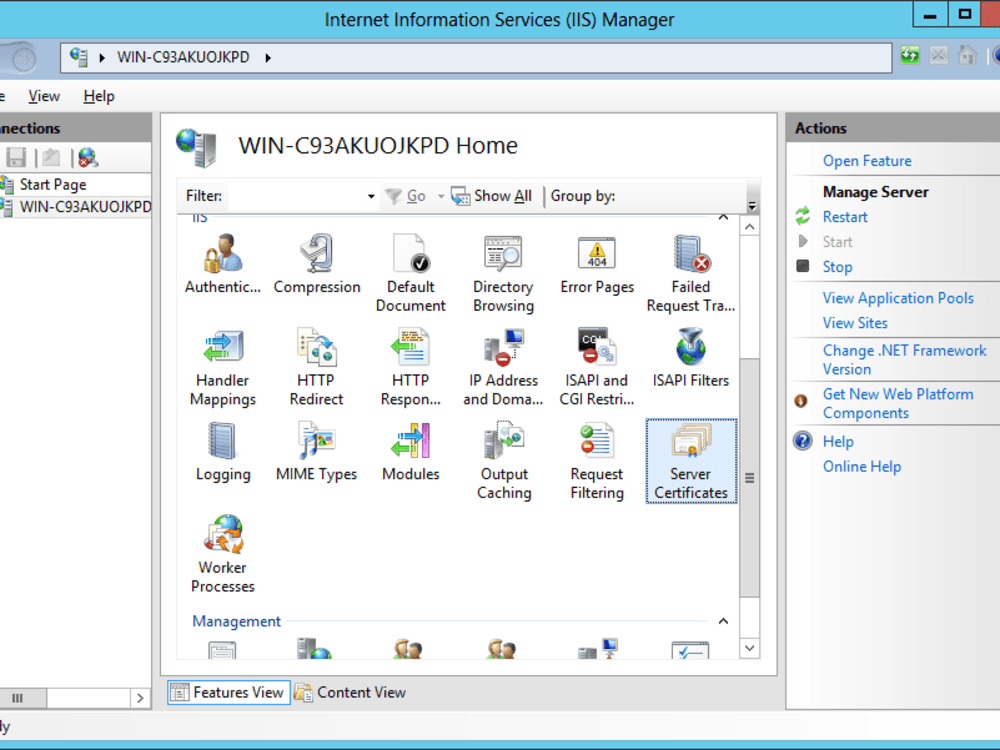Open the Handler Mappings feature

tap(223, 367)
